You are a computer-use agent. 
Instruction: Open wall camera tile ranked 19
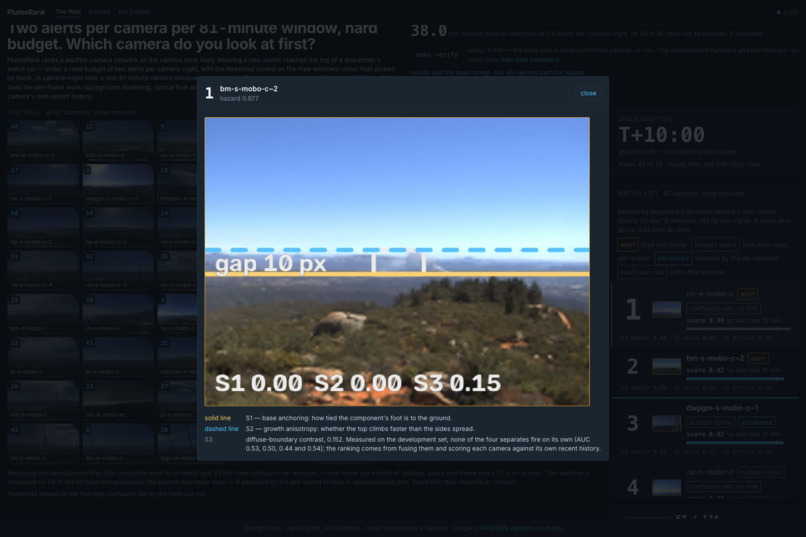pos(43,313)
